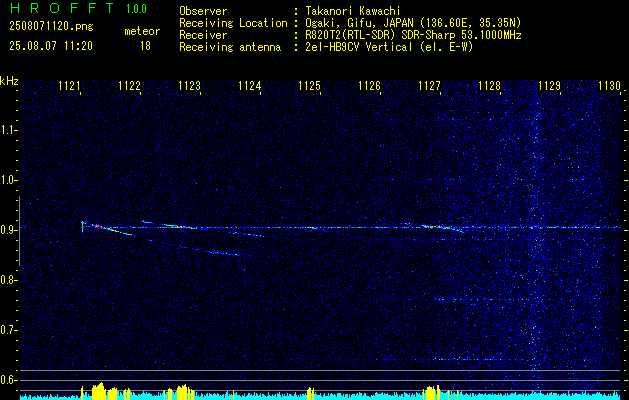This screenshot has width=629, height=400.
Task: Click the 1127 time axis label
Action: [x=429, y=86]
